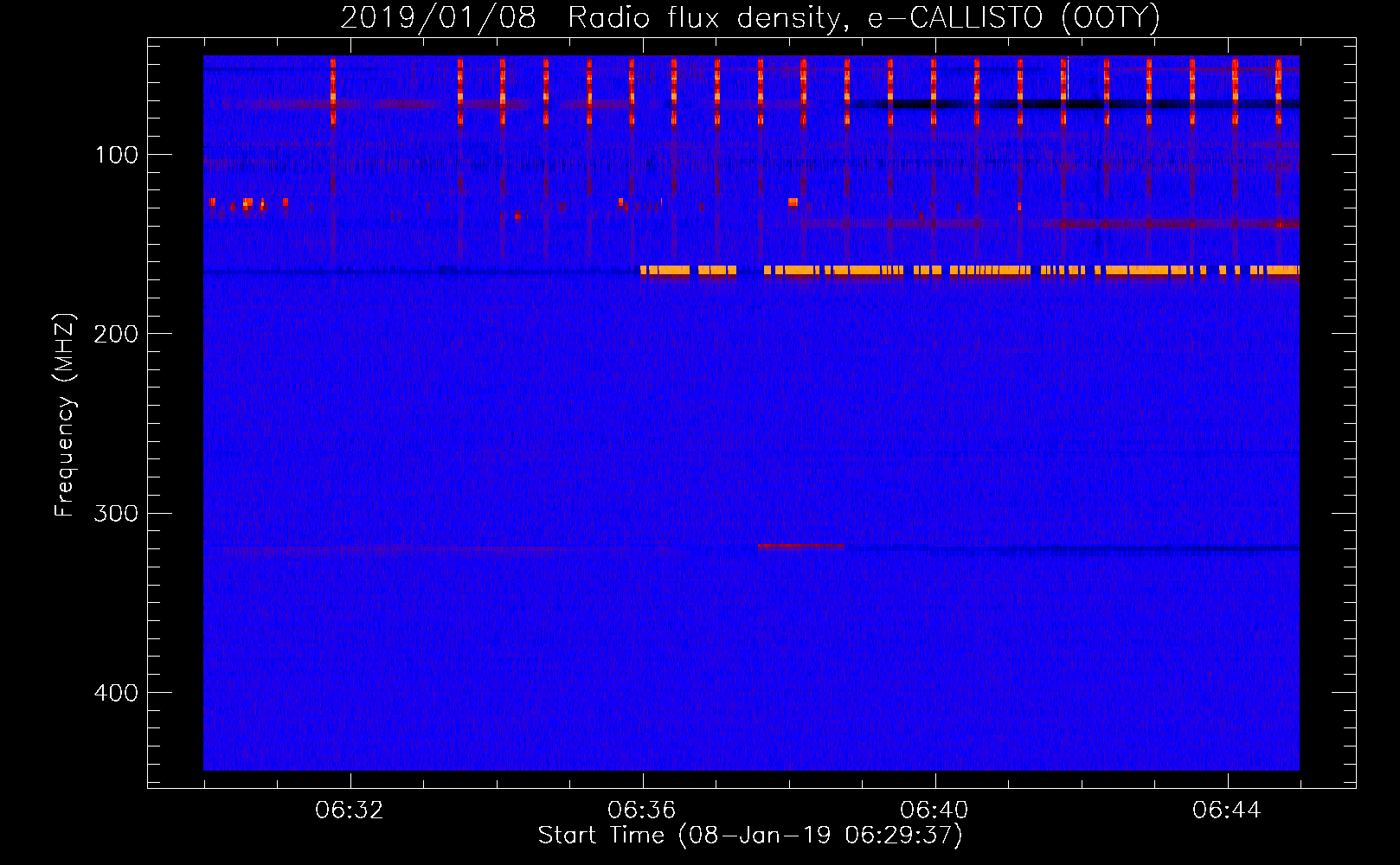Click the 400 frequency tick label
Viewport: 1400px width, 865px height.
tap(116, 693)
